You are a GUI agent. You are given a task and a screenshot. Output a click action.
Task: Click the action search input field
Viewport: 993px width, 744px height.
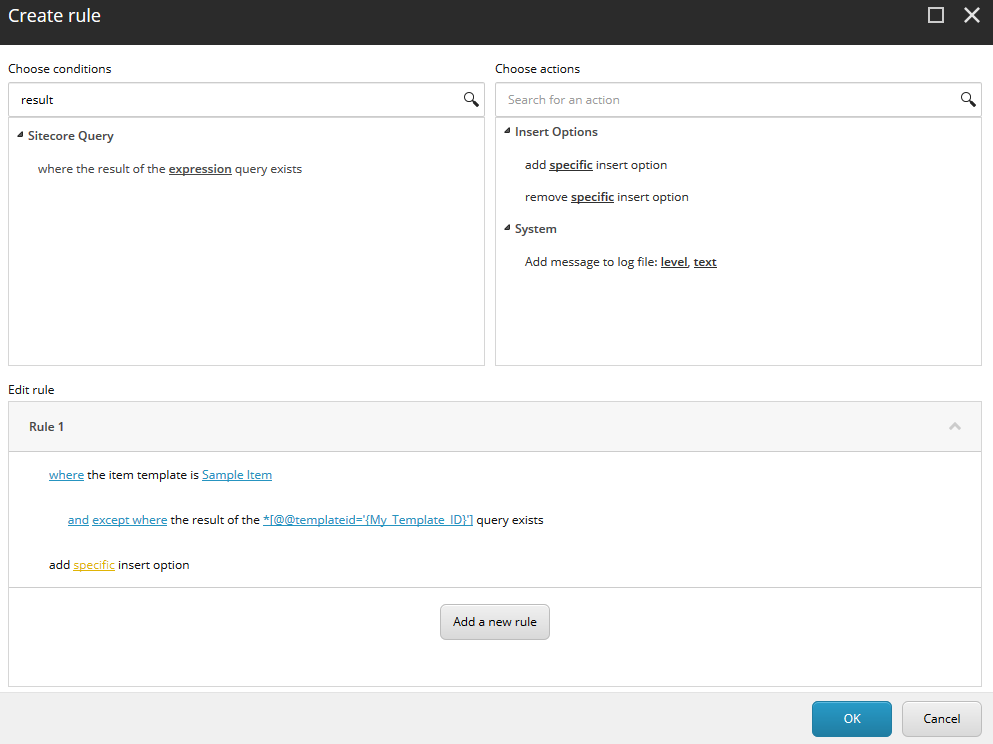pyautogui.click(x=720, y=99)
